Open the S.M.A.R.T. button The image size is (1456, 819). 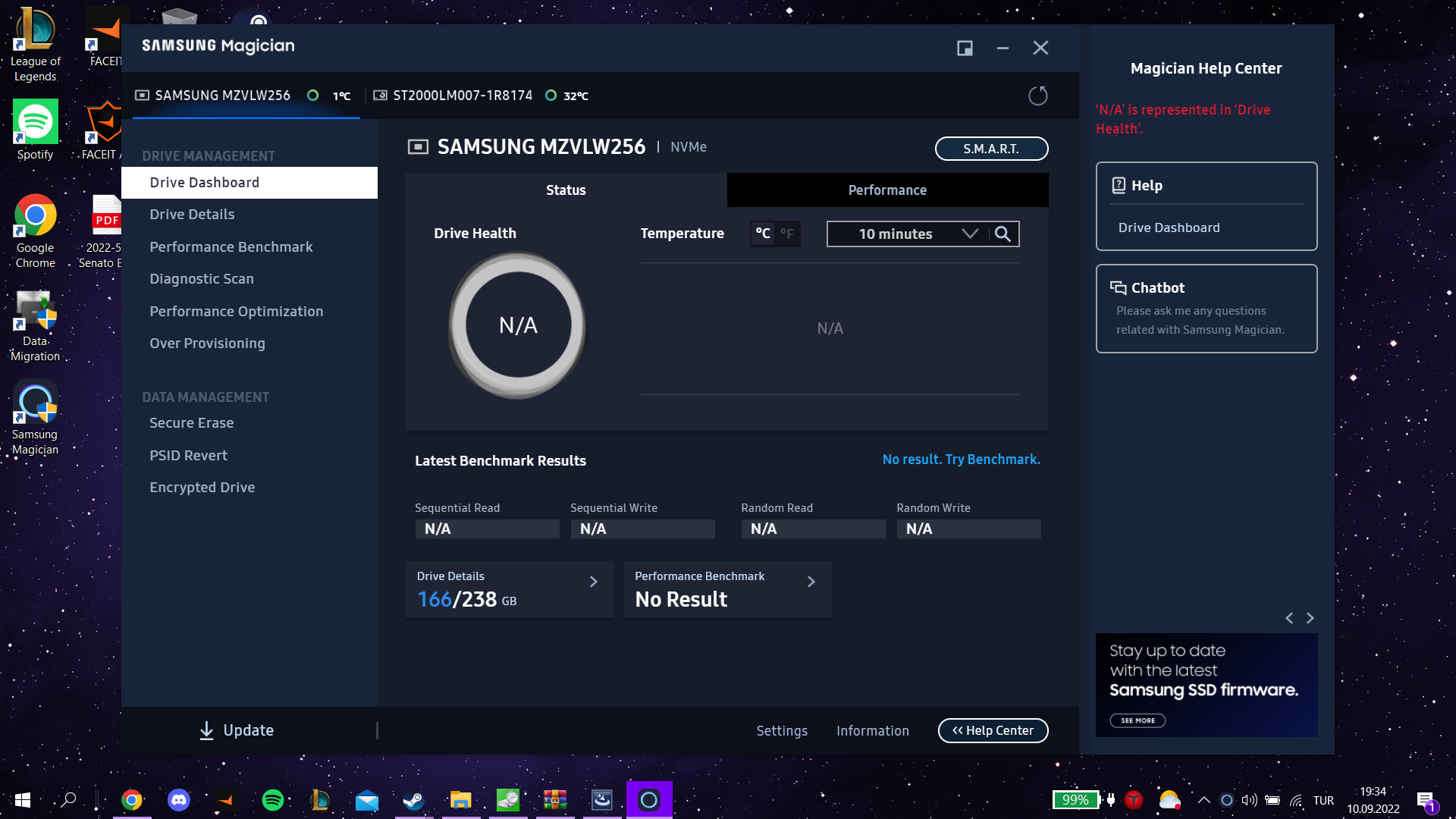point(991,149)
